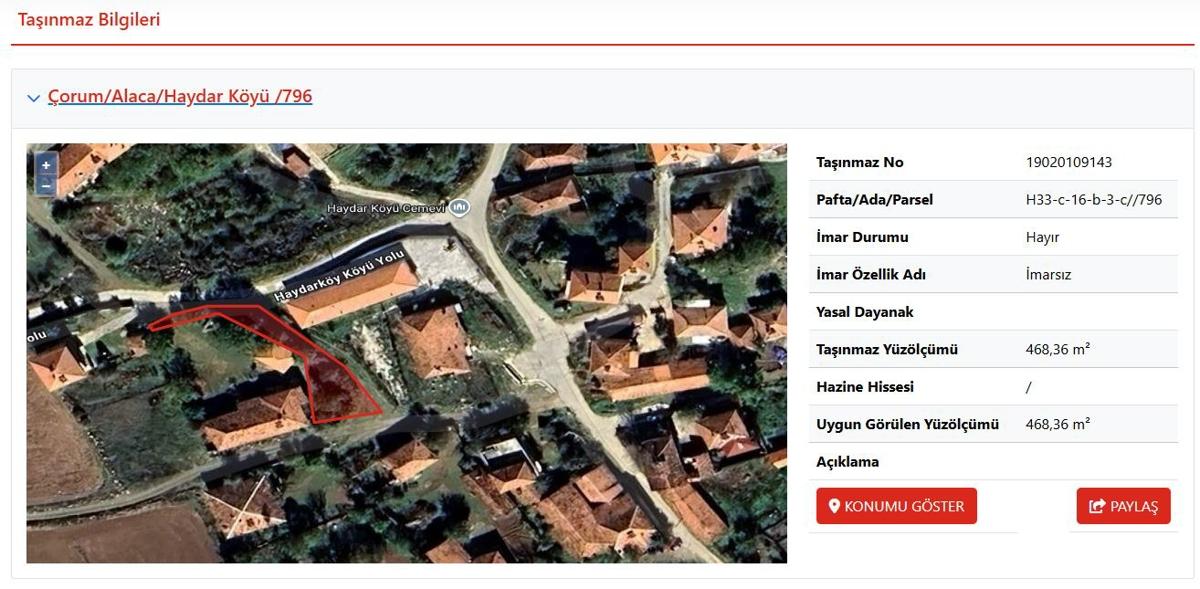The image size is (1200, 589).
Task: Open the Çorum/Alaca/Haydar Köyü /796 link
Action: pyautogui.click(x=180, y=97)
